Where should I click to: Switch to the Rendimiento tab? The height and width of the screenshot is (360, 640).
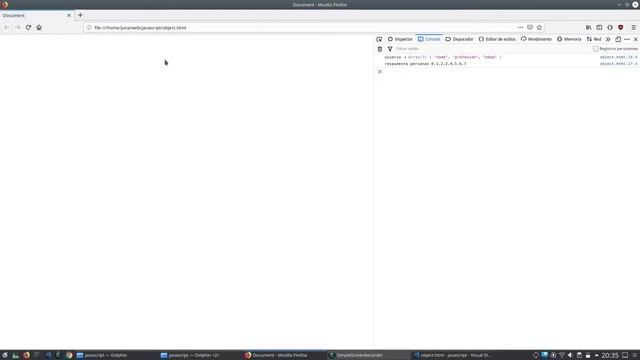(x=536, y=39)
